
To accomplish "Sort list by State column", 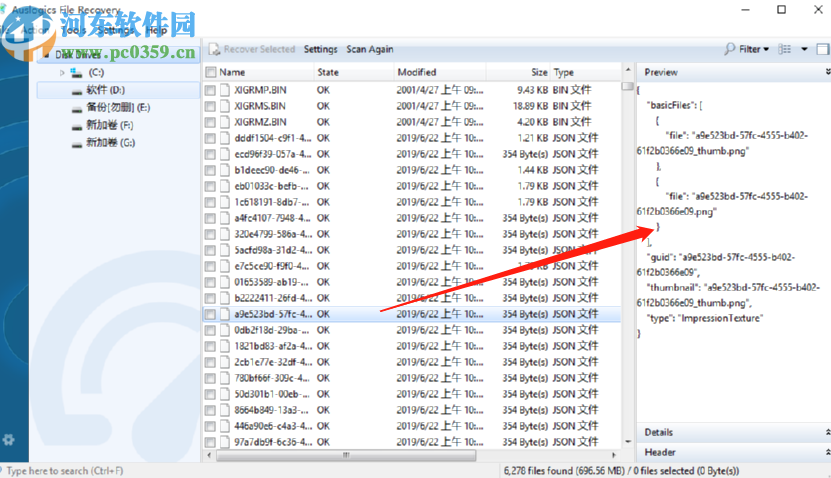I will click(328, 72).
